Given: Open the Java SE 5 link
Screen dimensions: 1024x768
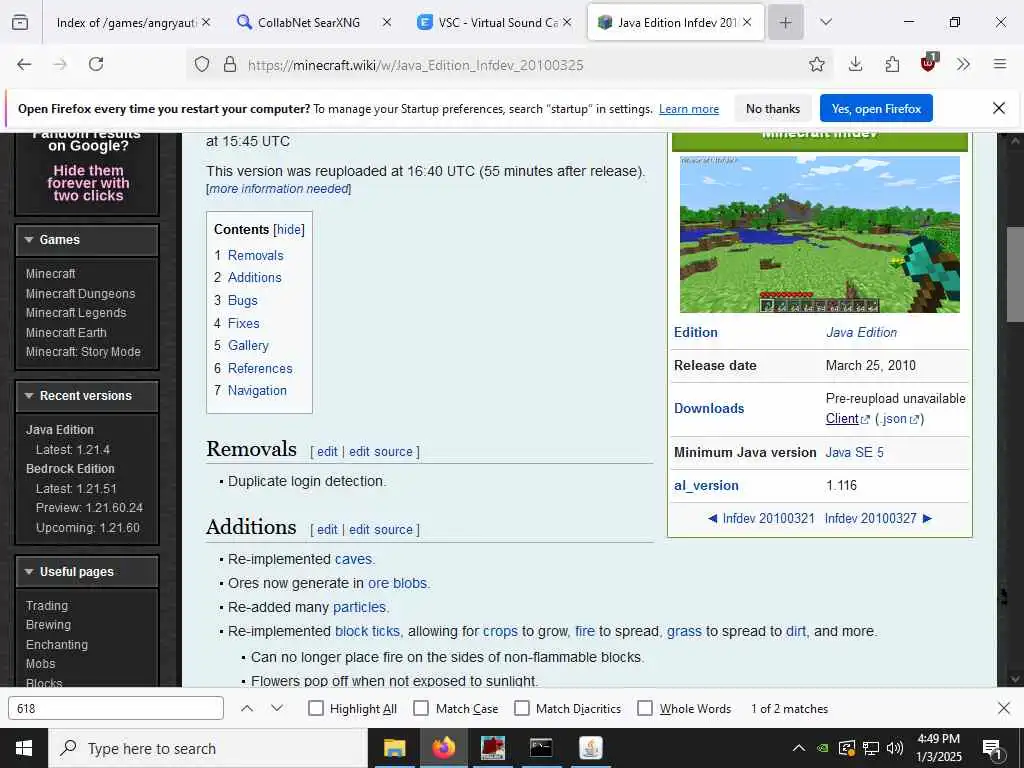Looking at the screenshot, I should (854, 453).
